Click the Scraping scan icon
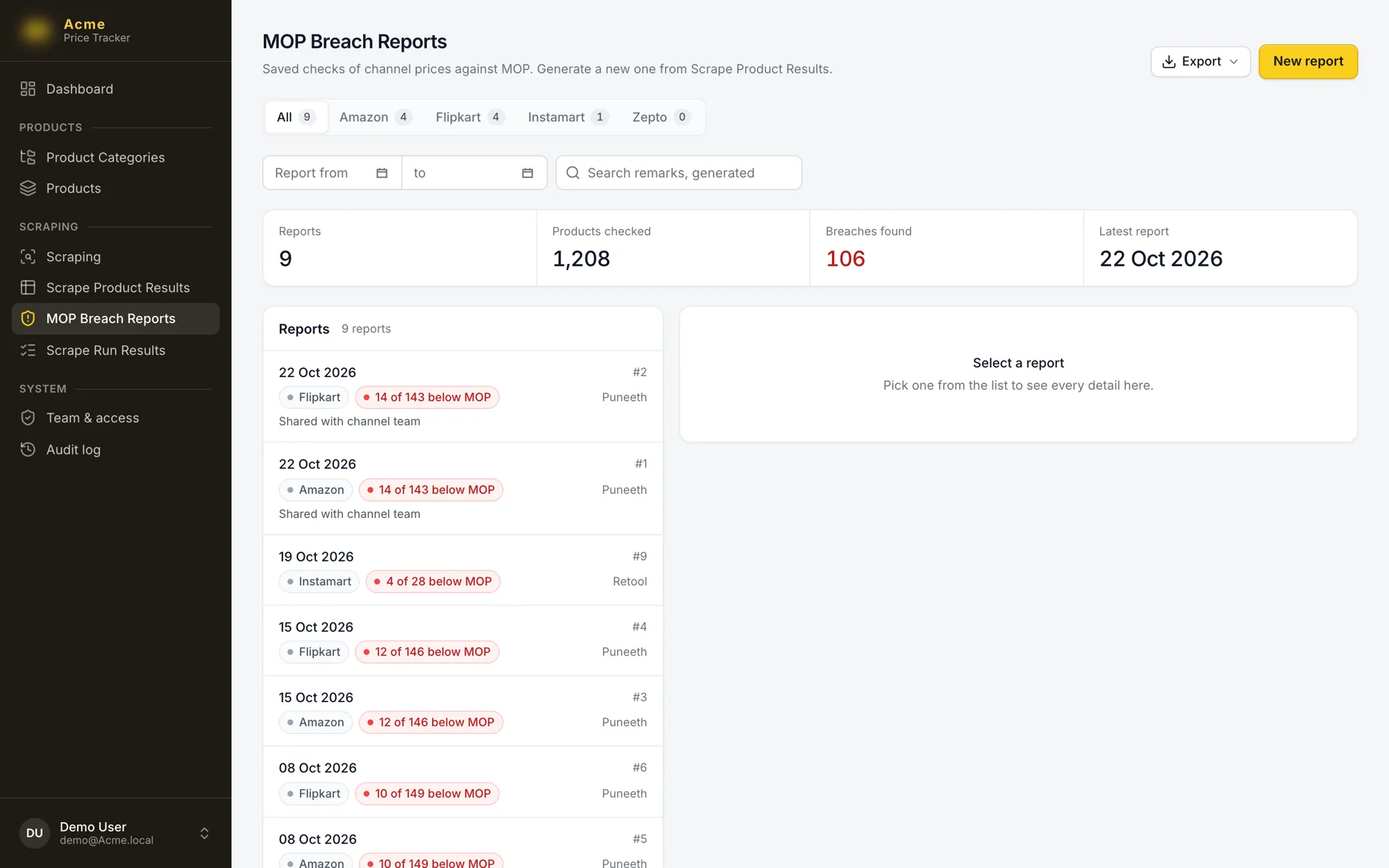Screen dimensions: 1389x868 point(28,256)
